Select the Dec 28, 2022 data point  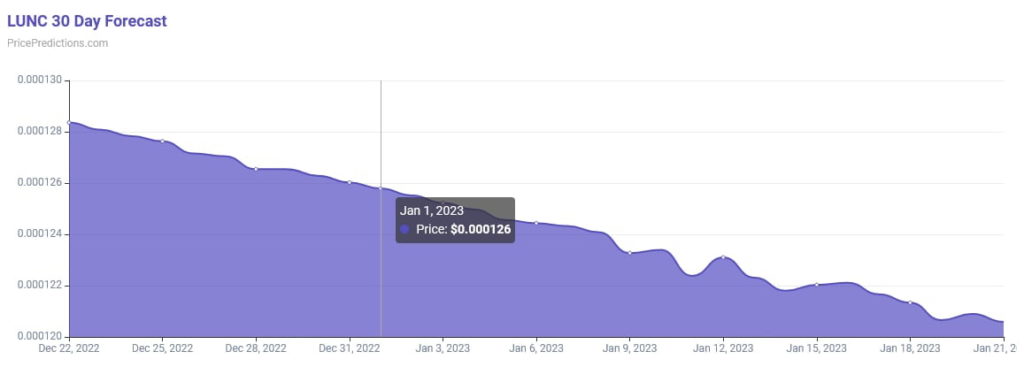(x=256, y=168)
